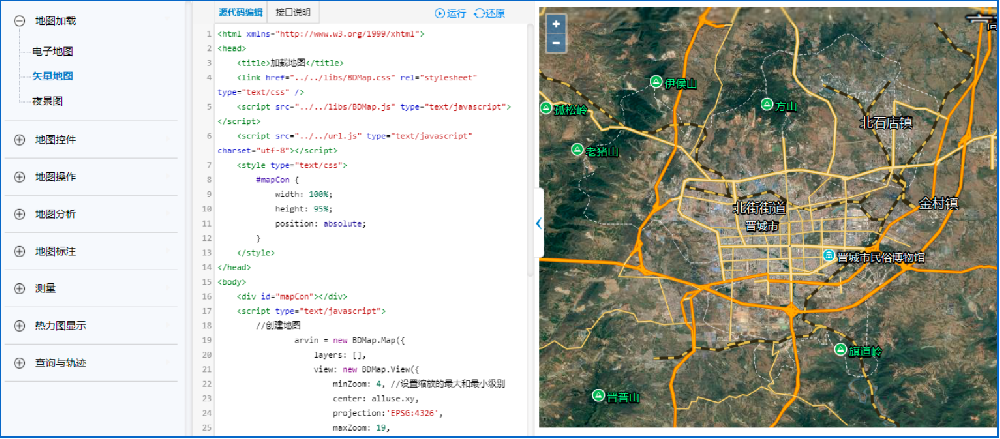This screenshot has width=1000, height=439.
Task: Click the 运行 run icon
Action: pyautogui.click(x=440, y=13)
